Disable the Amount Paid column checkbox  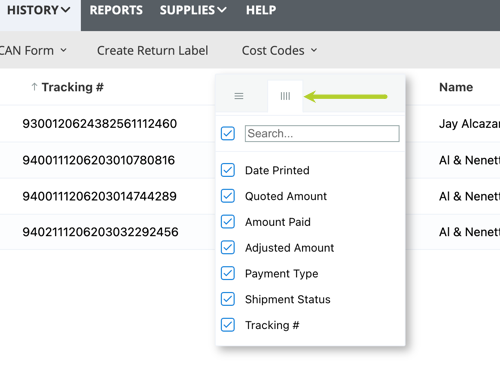click(x=228, y=222)
